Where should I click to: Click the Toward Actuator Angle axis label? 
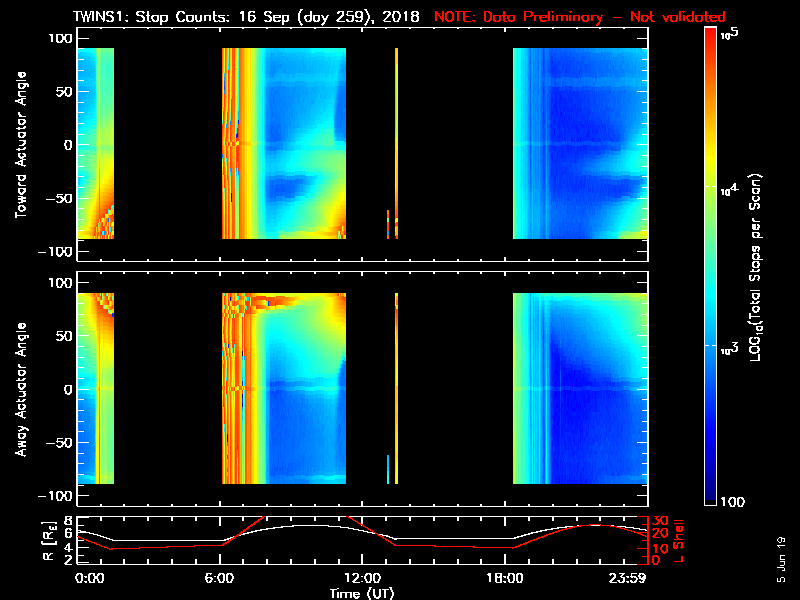21,145
